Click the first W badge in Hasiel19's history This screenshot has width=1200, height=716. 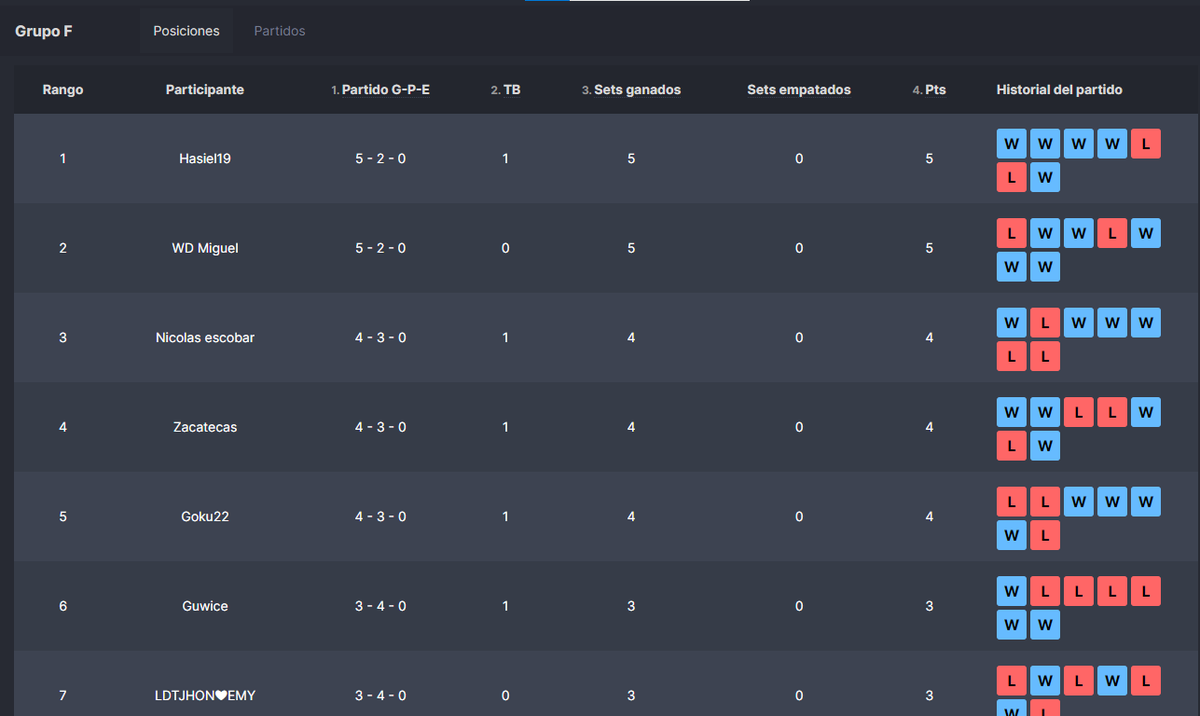point(1011,144)
